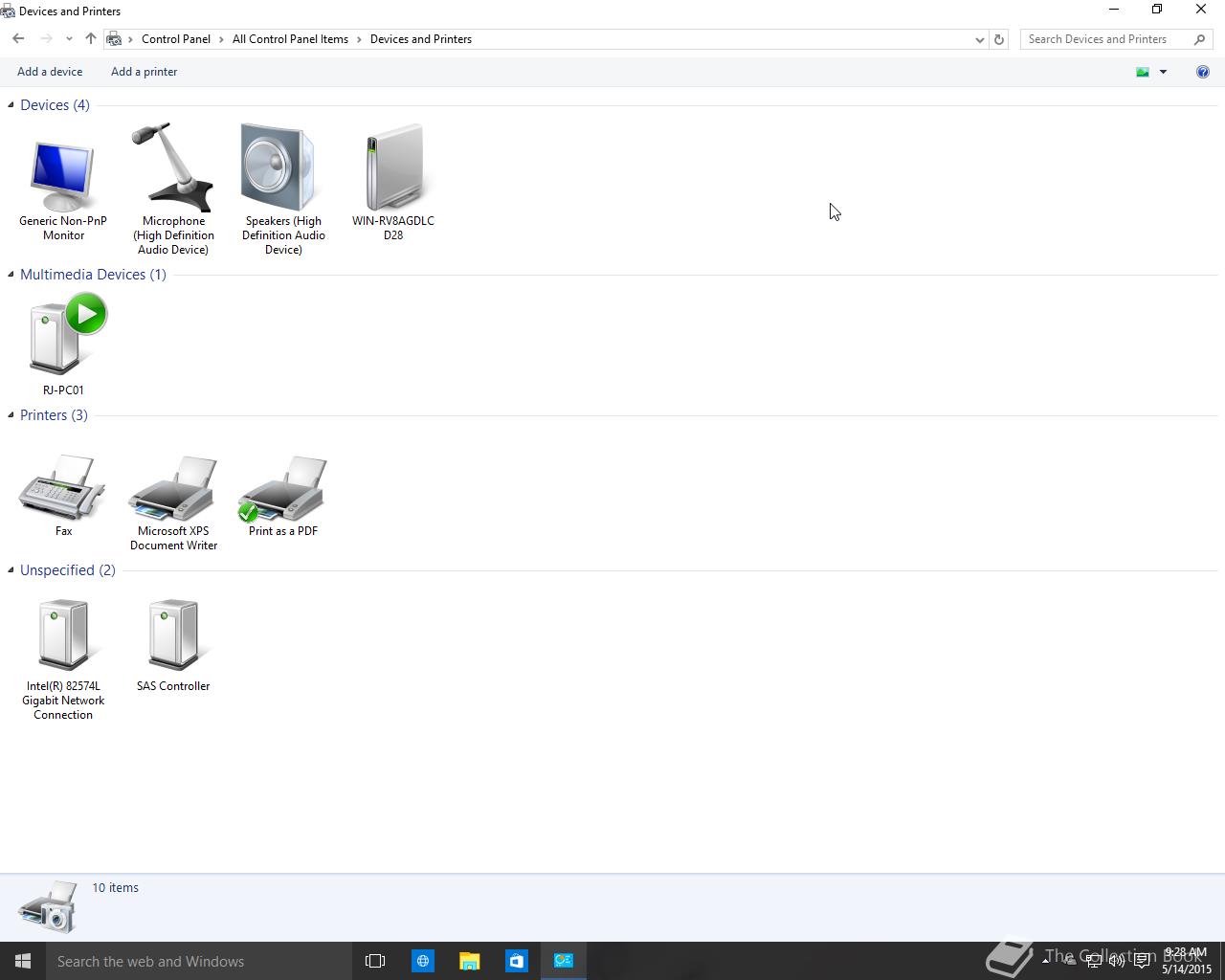The width and height of the screenshot is (1225, 980).
Task: Click the Refresh button beside the address bar
Action: tap(999, 39)
